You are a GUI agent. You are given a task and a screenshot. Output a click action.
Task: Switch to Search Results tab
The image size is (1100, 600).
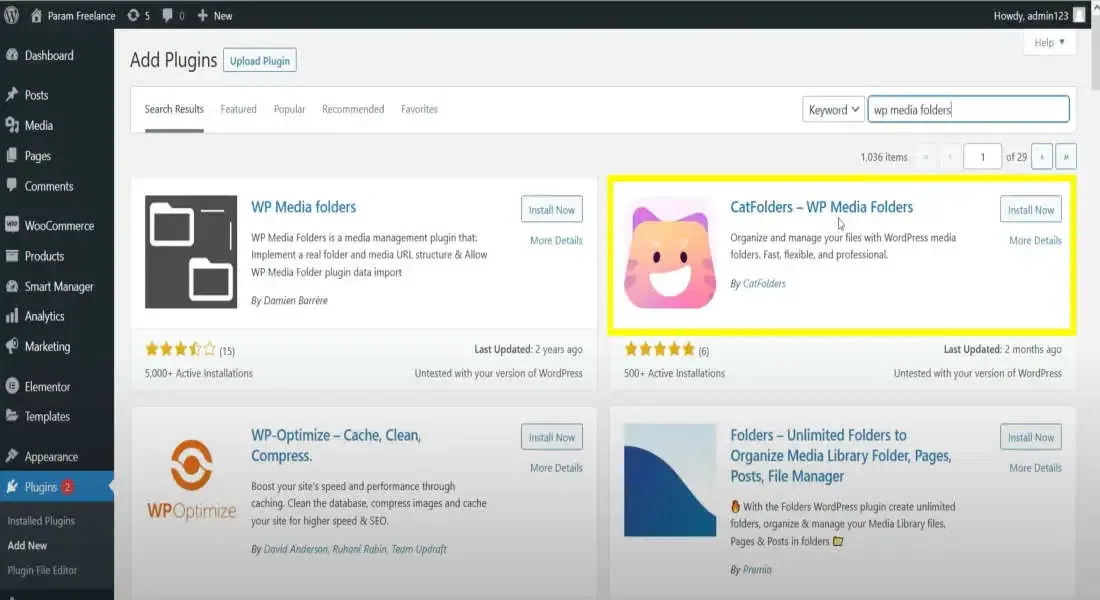[x=174, y=109]
